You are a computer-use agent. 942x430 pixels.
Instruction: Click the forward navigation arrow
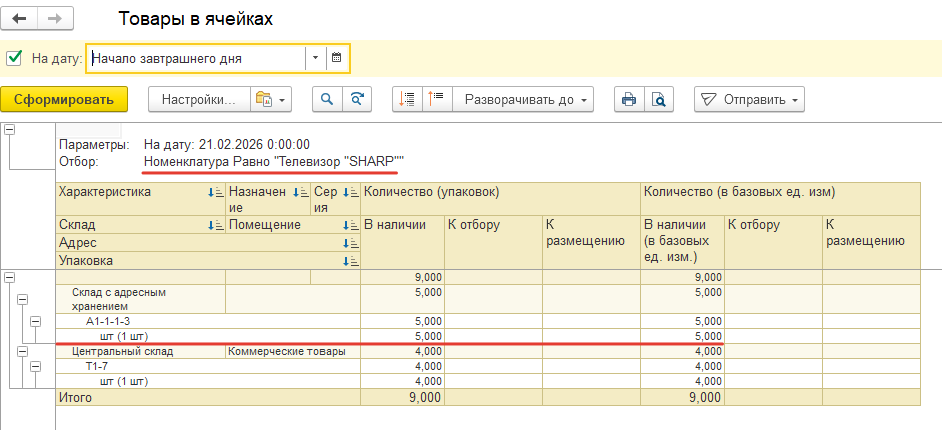click(55, 19)
